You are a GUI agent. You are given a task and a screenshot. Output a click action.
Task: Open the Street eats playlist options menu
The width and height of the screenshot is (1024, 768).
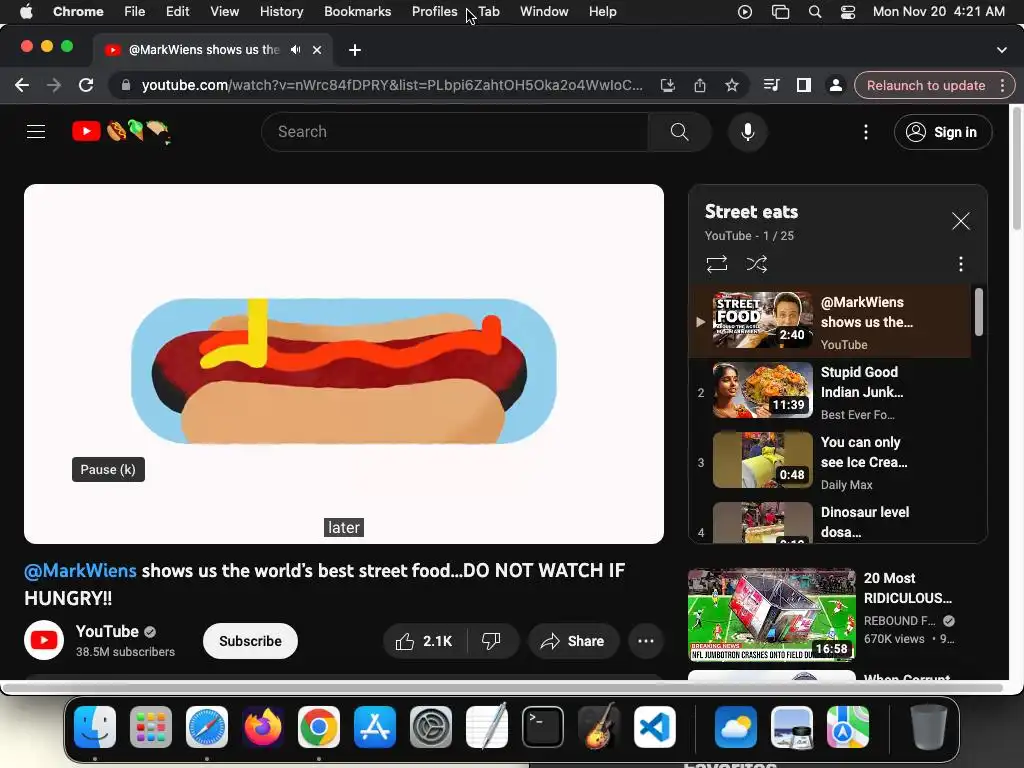click(x=960, y=264)
